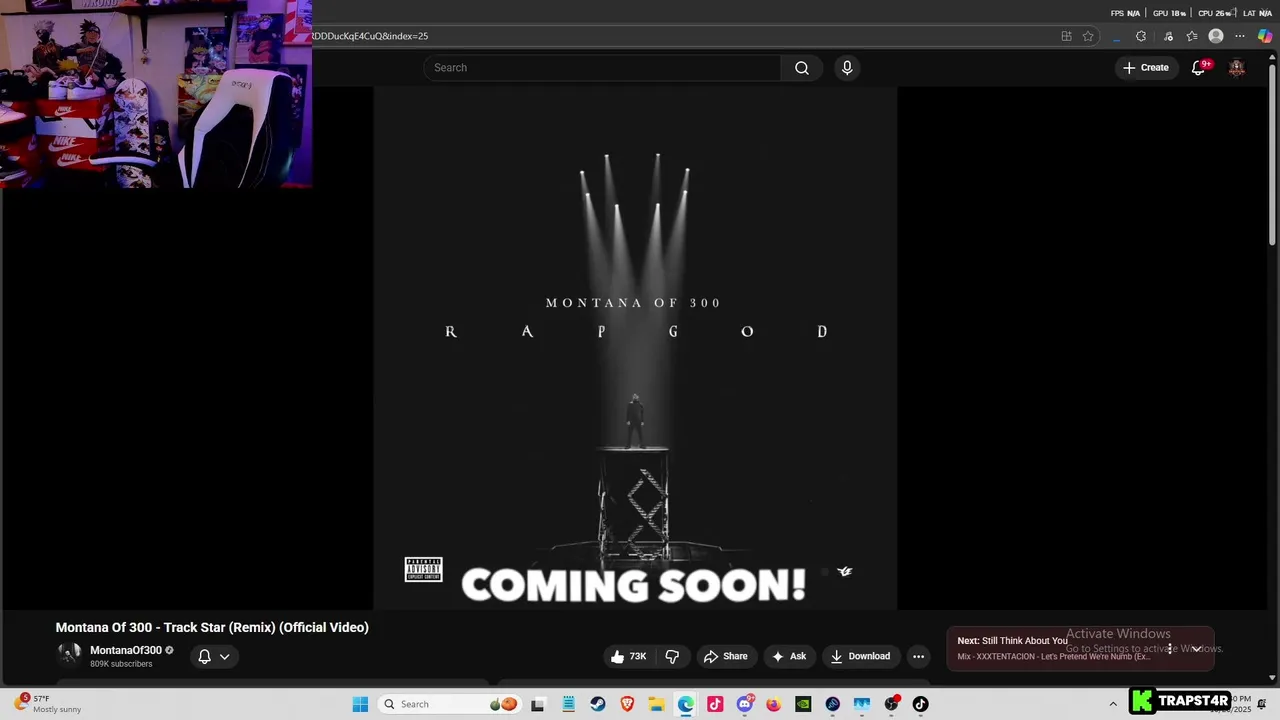Favorite this page with the star icon
The image size is (1280, 720).
pyautogui.click(x=1088, y=36)
